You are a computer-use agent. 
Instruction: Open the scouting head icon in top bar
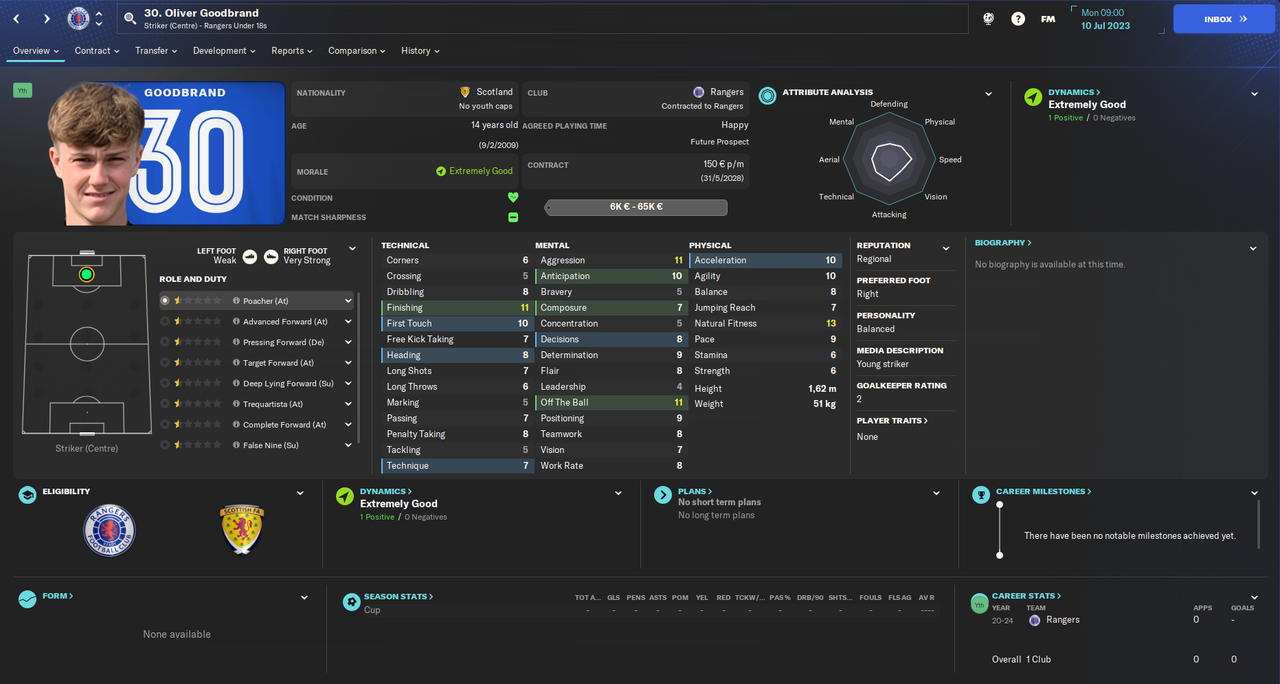pyautogui.click(x=988, y=19)
